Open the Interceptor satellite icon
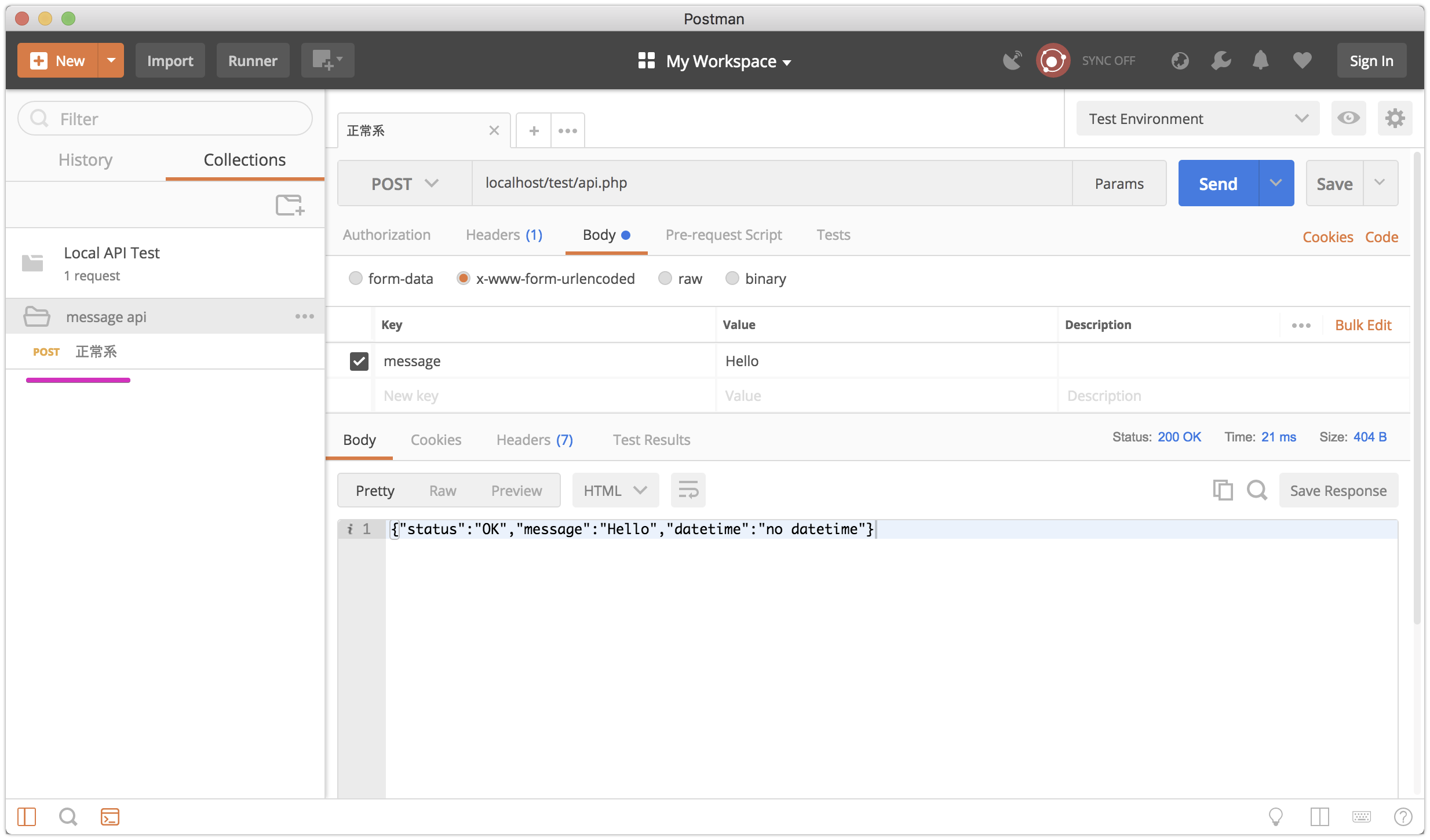The image size is (1430, 840). tap(1012, 60)
